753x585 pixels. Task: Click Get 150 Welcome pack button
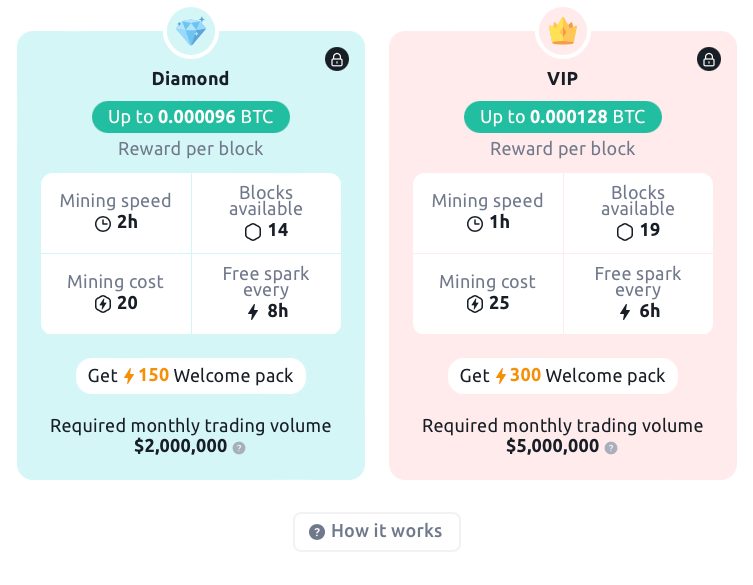(191, 376)
